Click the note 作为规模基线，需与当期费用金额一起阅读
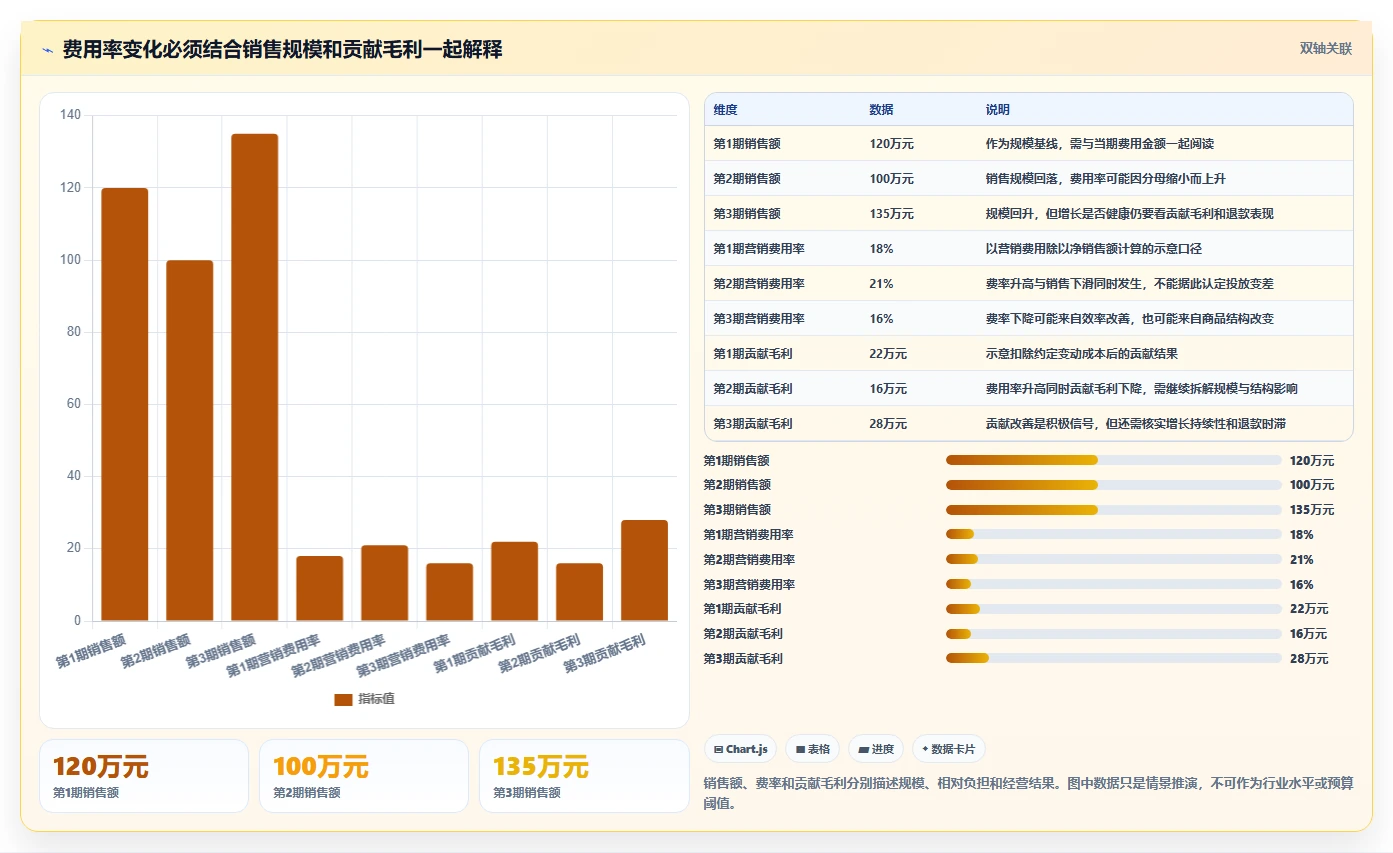This screenshot has width=1393, height=853. [1101, 144]
